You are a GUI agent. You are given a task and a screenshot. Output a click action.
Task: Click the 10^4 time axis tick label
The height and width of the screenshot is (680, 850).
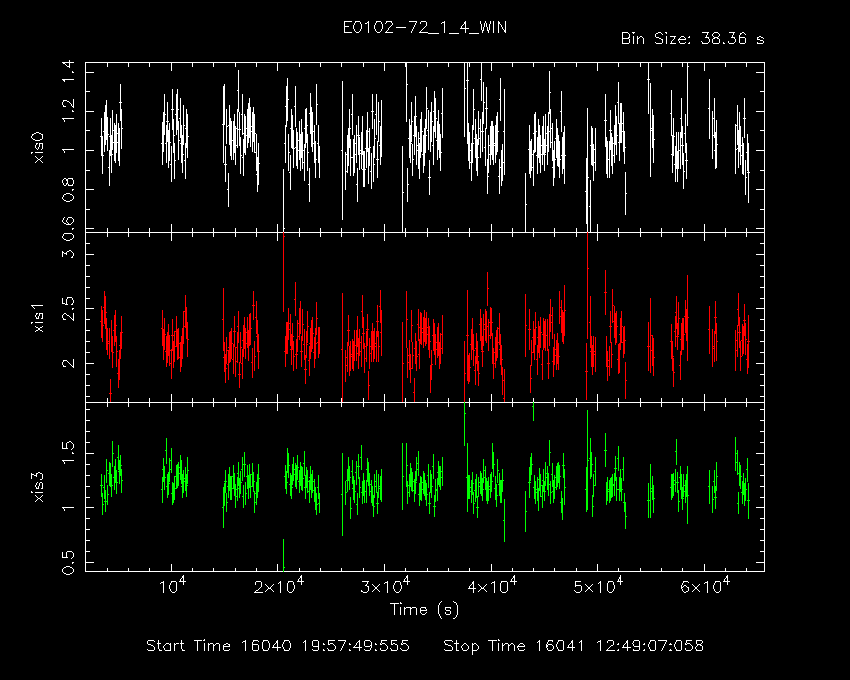[x=172, y=586]
